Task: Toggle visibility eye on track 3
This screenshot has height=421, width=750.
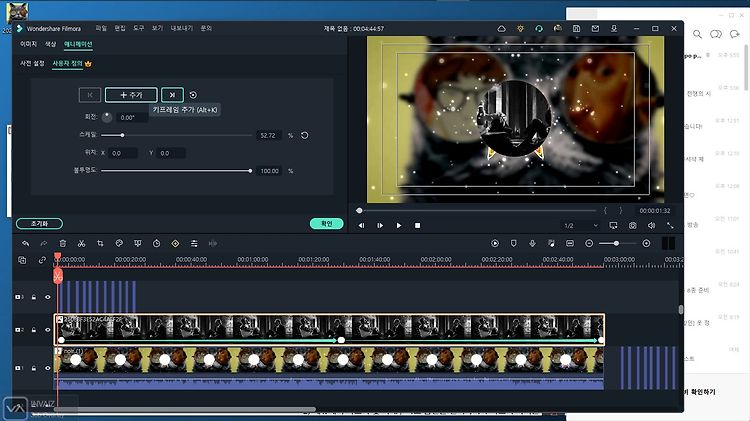Action: (47, 297)
